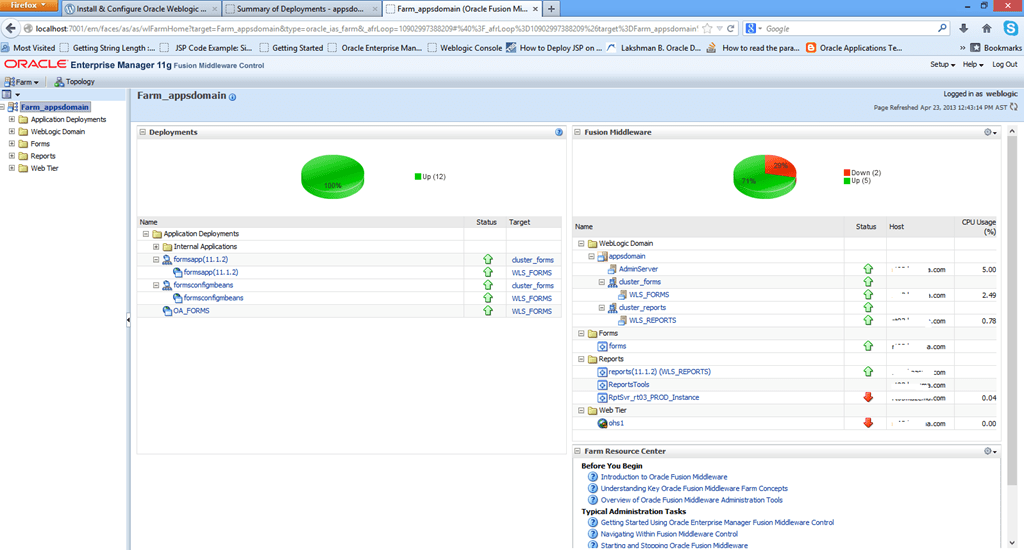
Task: Open WLS_FORMS server in Fusion Middleware table
Action: (649, 295)
